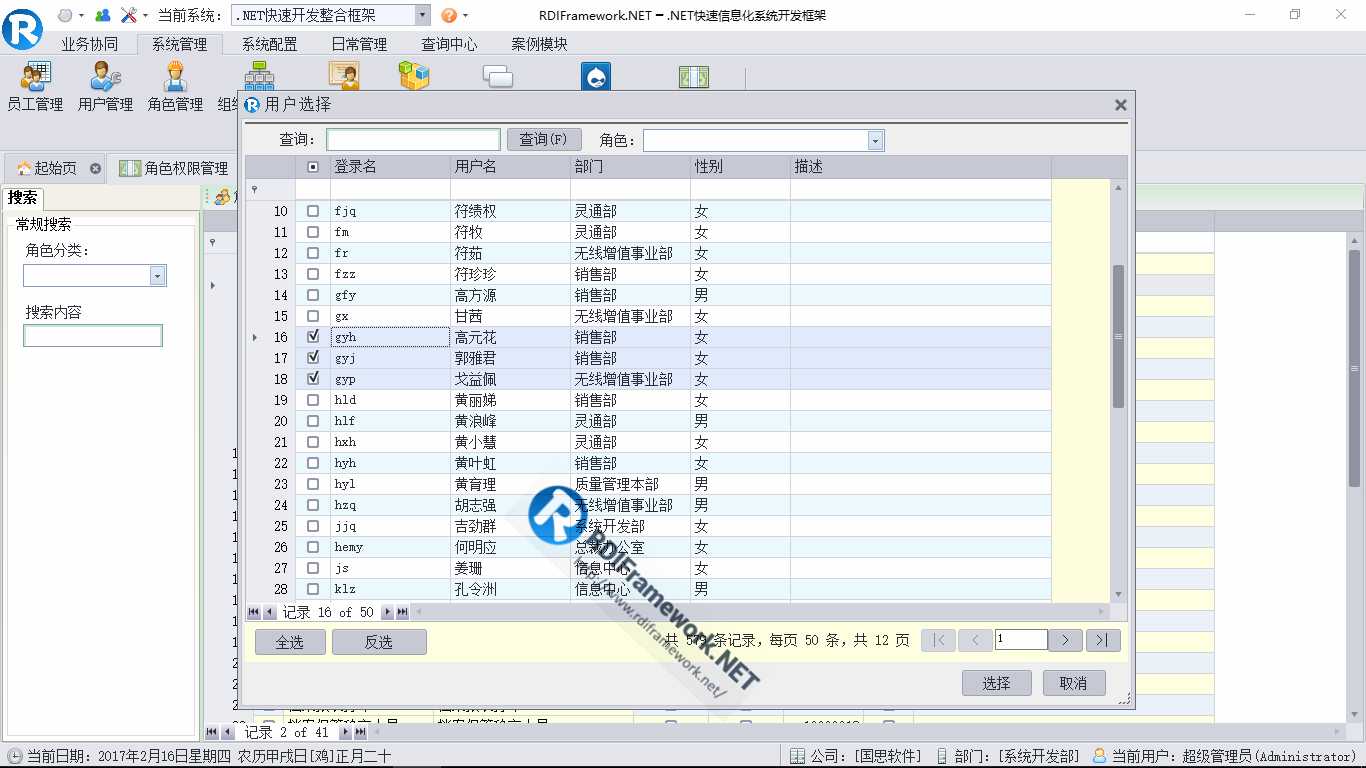Click the 反选 button
Screen dimensions: 1366x768
(x=379, y=642)
